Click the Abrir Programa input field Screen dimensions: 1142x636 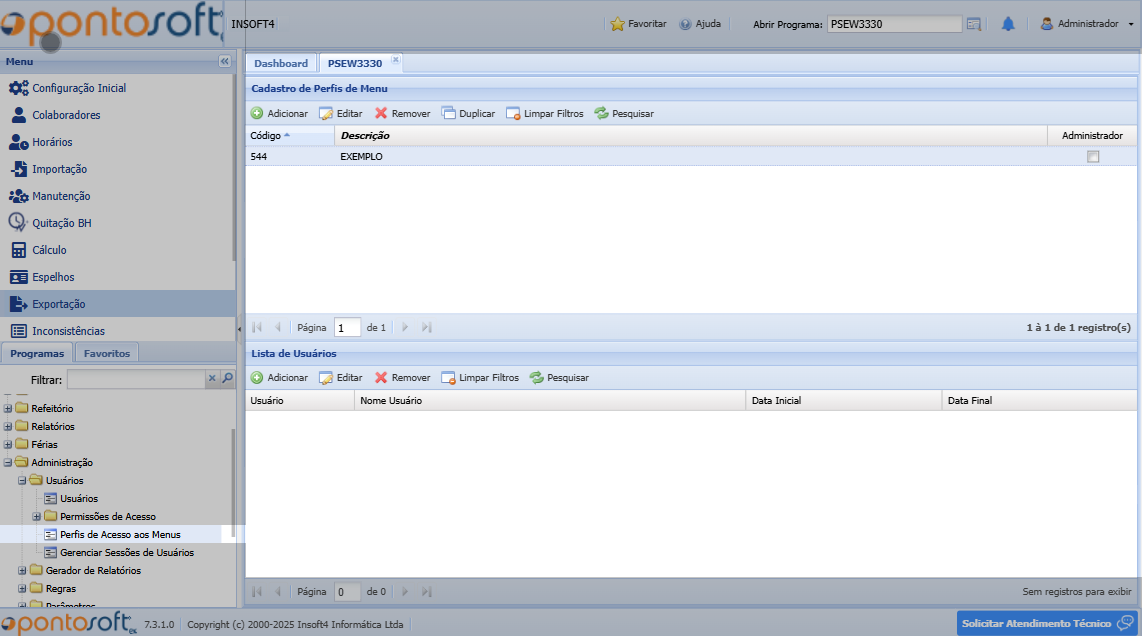tap(894, 24)
